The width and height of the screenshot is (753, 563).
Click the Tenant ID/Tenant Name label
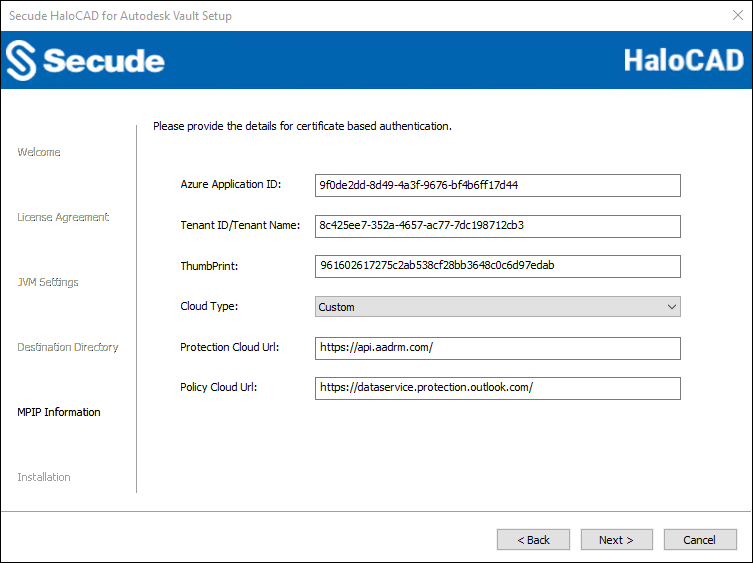tap(240, 225)
